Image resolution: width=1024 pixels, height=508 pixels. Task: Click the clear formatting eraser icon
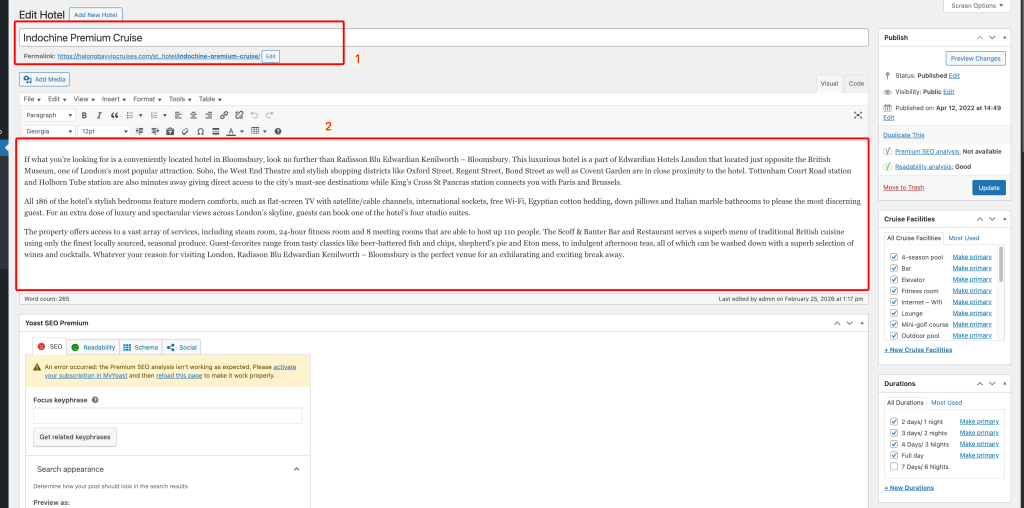[x=186, y=131]
